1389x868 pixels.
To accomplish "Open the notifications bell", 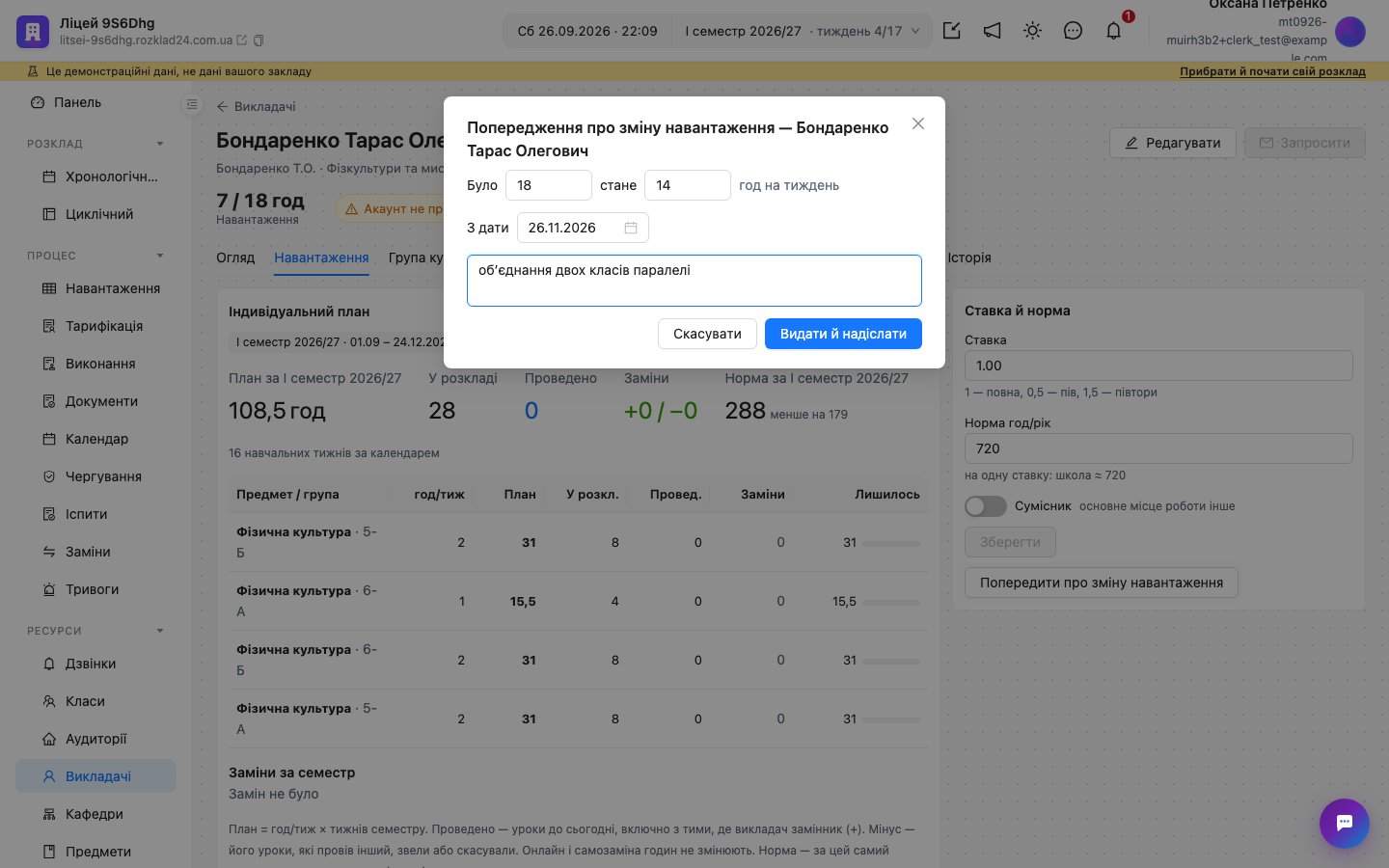I will click(1113, 31).
